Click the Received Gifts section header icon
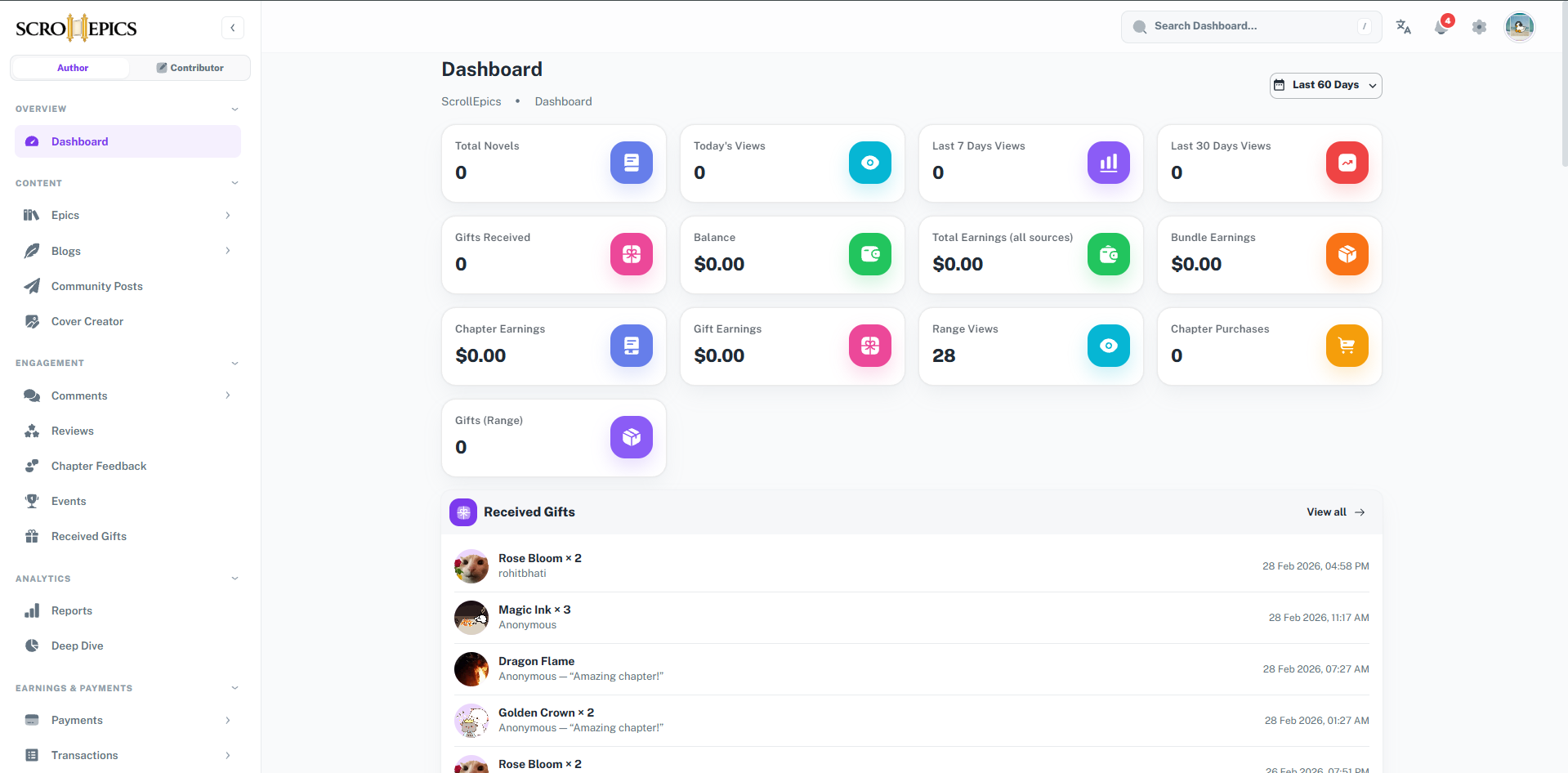 [x=463, y=512]
